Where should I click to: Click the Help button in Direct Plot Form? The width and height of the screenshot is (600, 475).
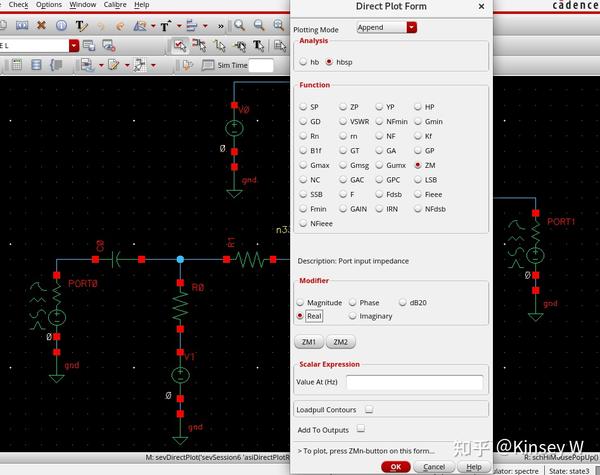pyautogui.click(x=474, y=467)
